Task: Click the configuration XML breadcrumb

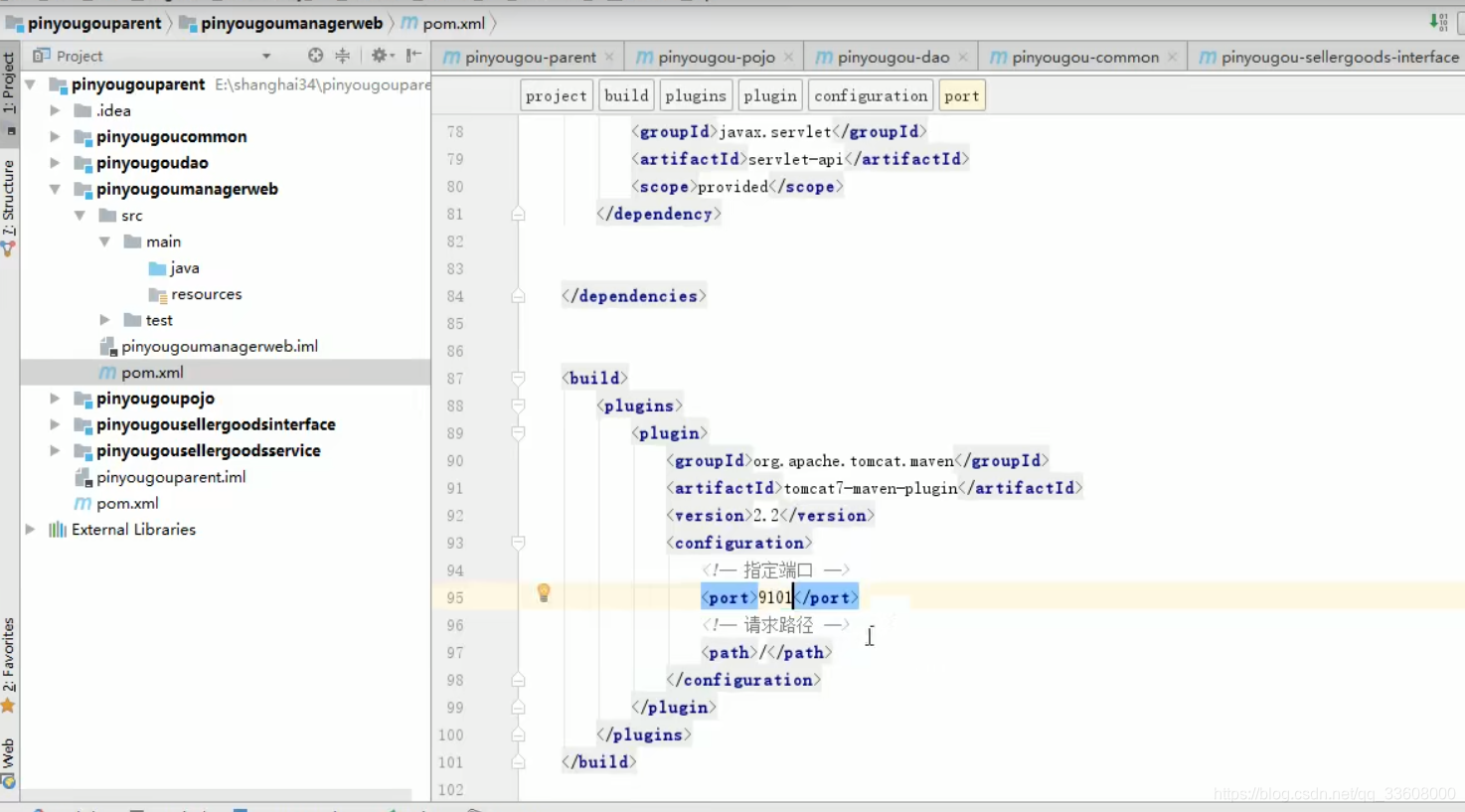Action: (x=871, y=95)
